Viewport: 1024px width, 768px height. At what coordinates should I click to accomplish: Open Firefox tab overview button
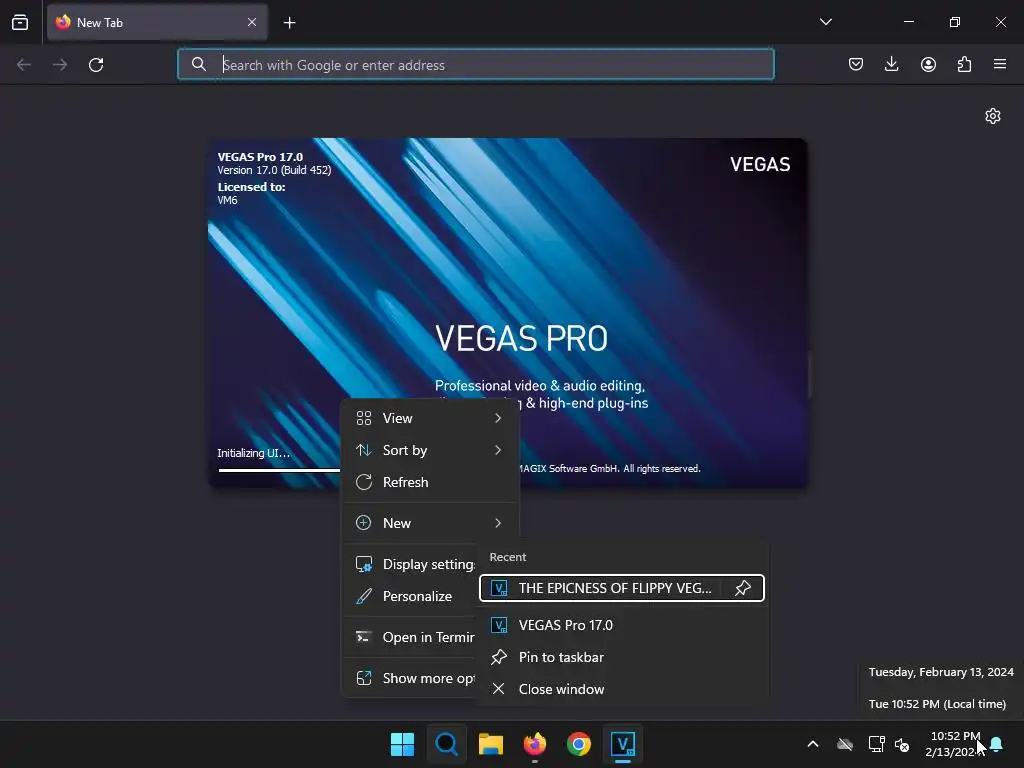20,22
